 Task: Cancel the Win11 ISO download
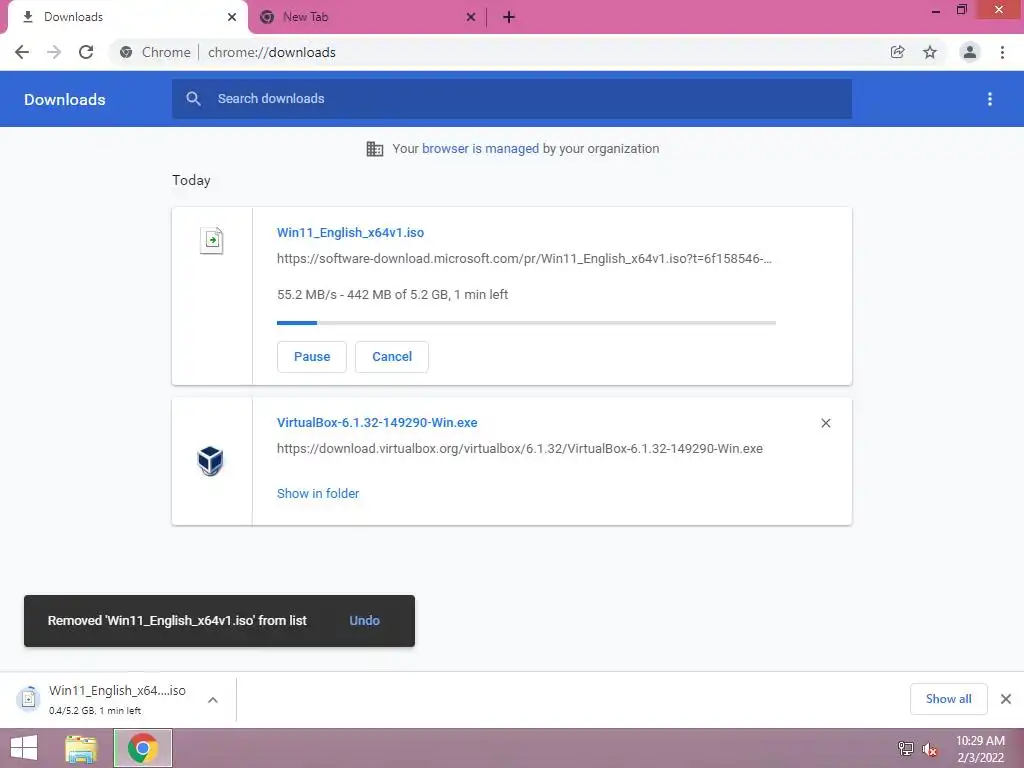(392, 357)
